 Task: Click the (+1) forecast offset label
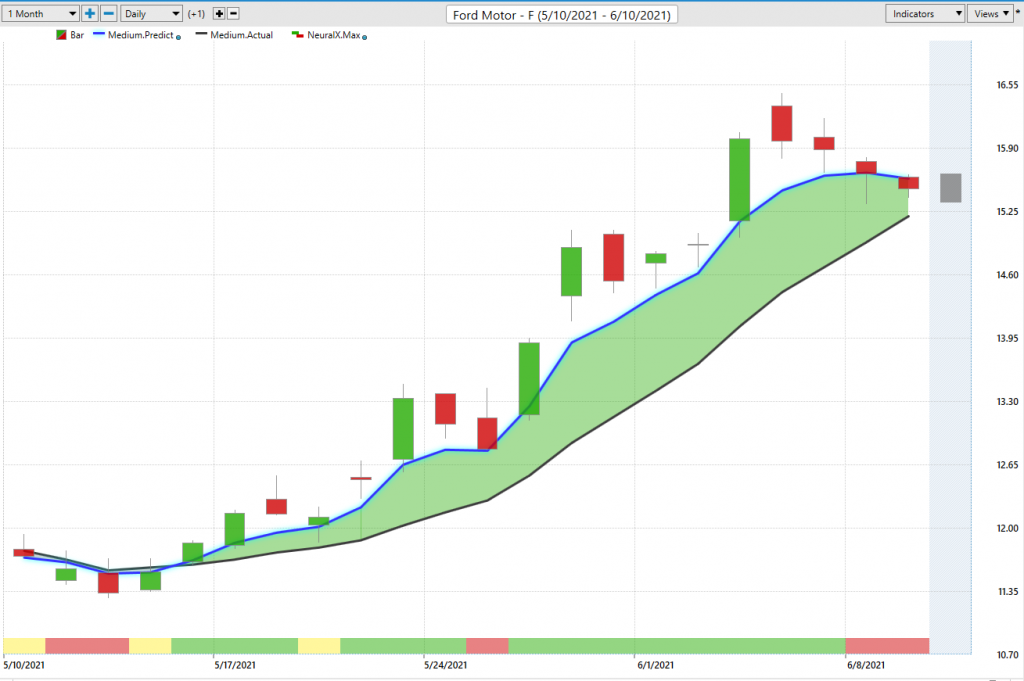(x=196, y=14)
